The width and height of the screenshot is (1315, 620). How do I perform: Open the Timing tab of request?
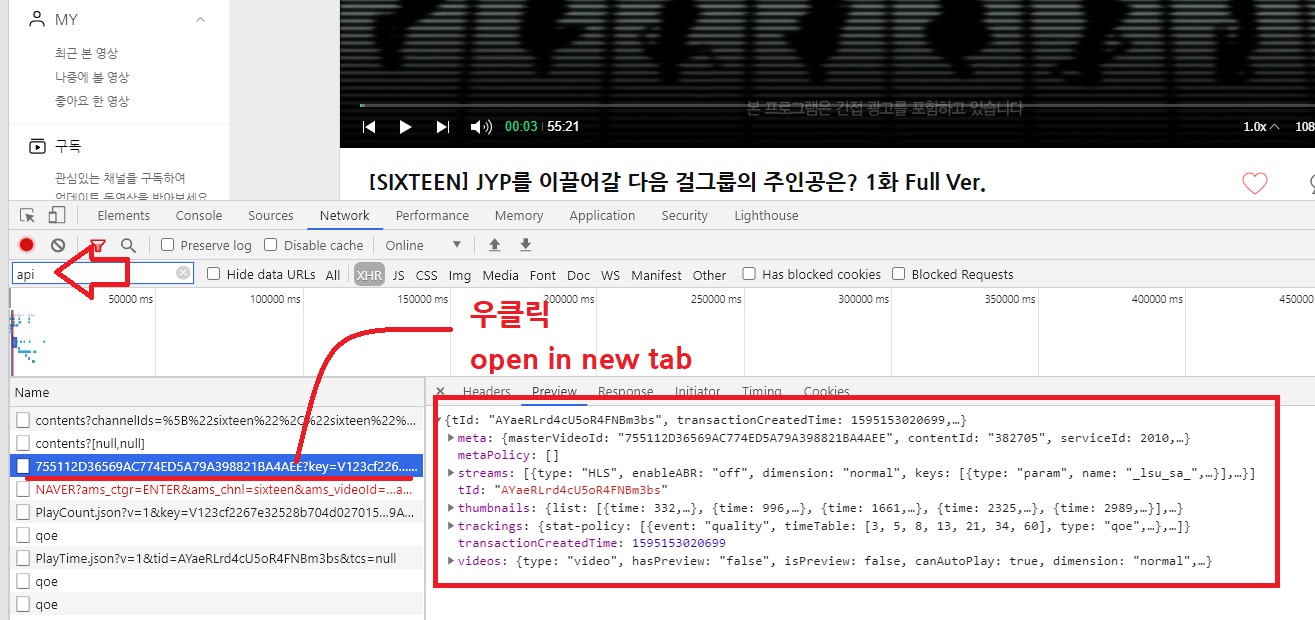click(762, 391)
